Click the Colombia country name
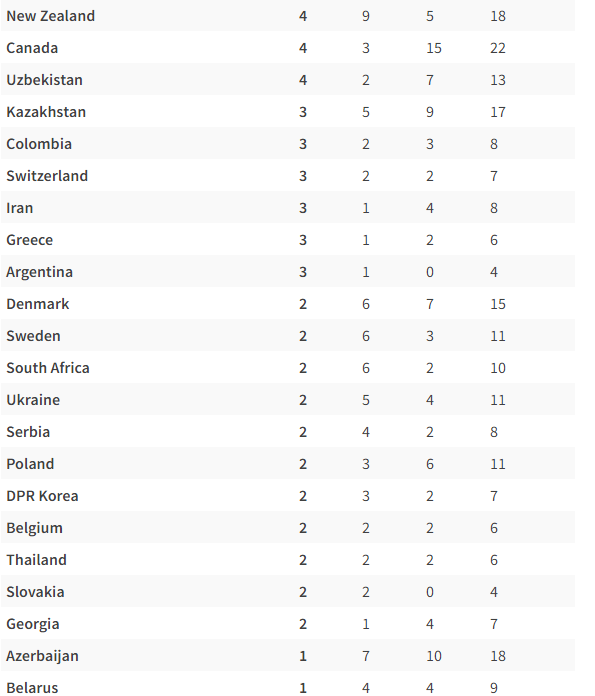 pos(39,144)
